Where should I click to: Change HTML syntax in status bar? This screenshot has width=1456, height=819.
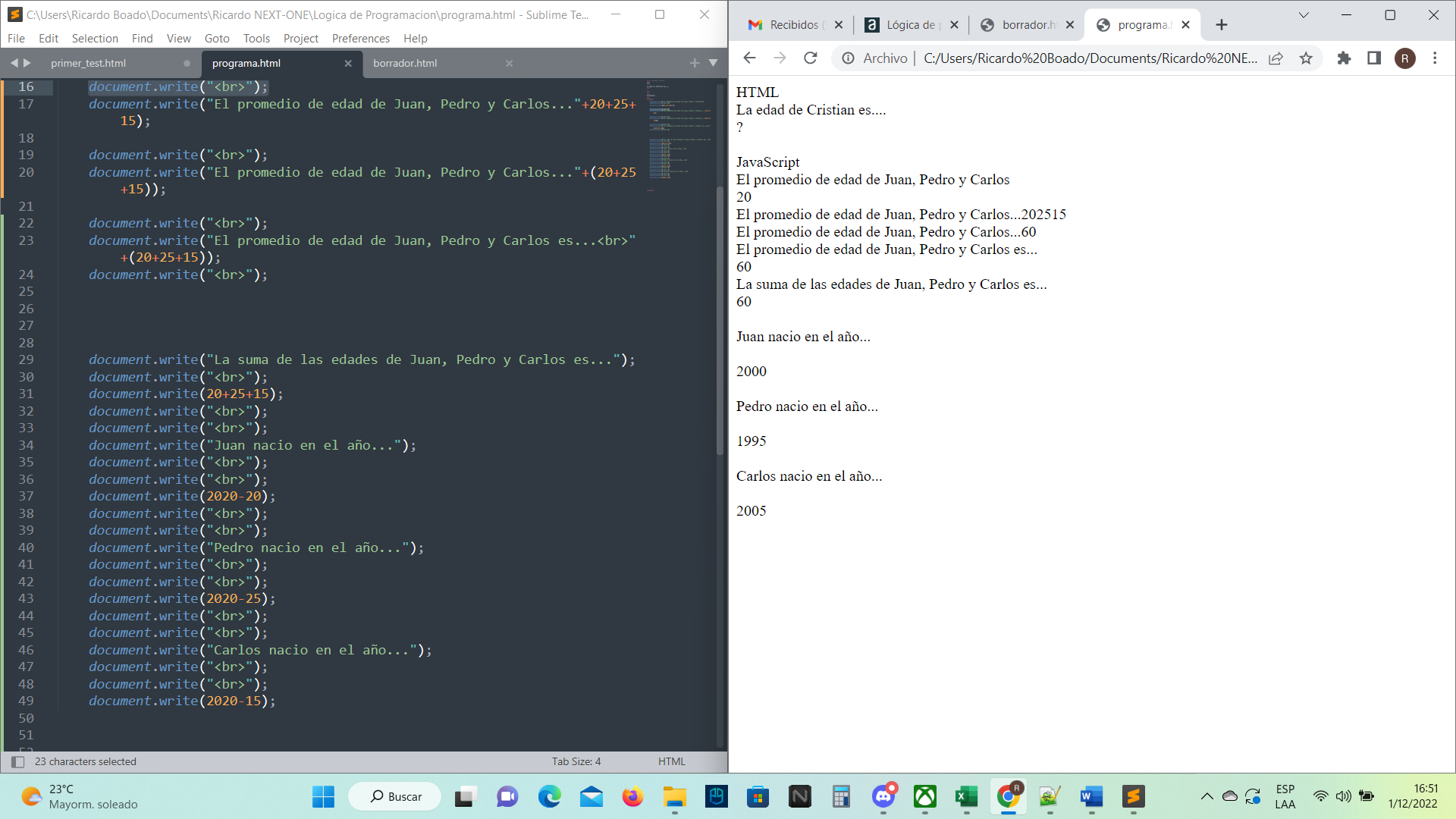pos(672,761)
